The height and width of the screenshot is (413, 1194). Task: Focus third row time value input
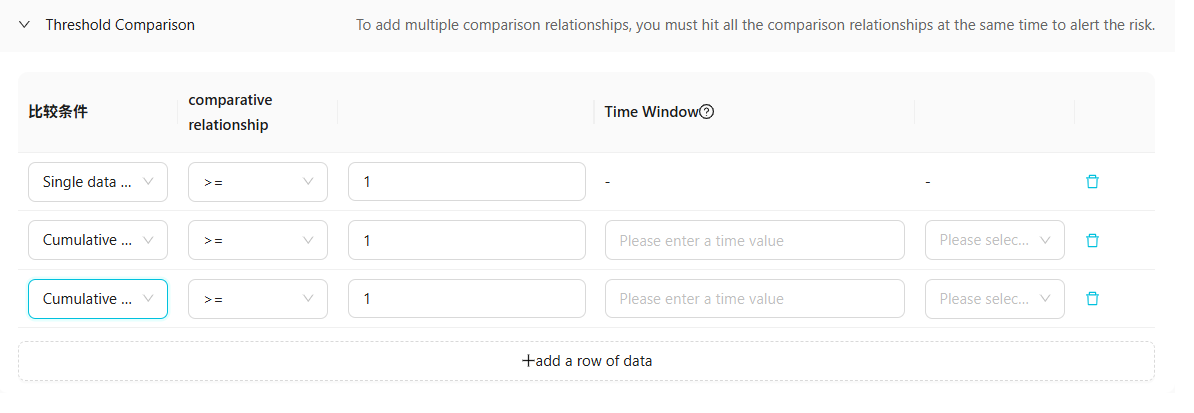point(754,298)
